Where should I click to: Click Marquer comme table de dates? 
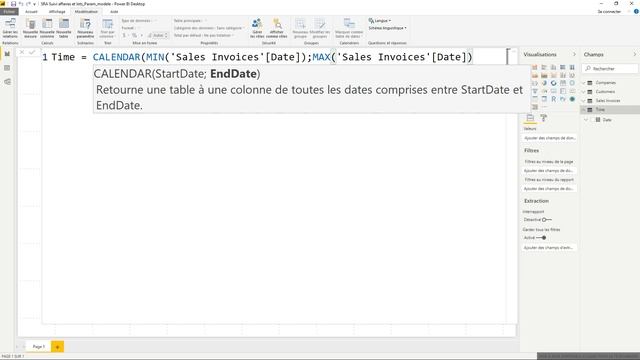tap(349, 28)
